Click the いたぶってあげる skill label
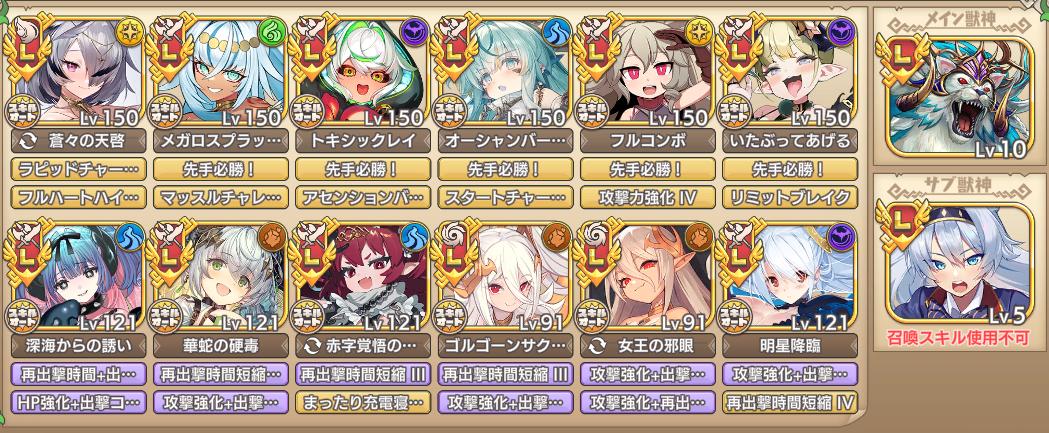The width and height of the screenshot is (1049, 433). click(789, 141)
